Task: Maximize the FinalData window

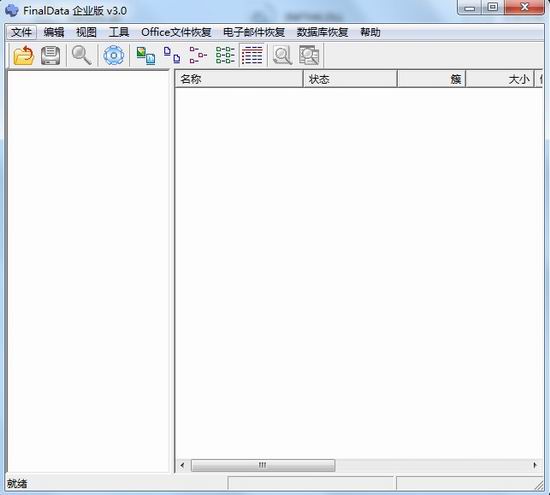Action: point(493,7)
